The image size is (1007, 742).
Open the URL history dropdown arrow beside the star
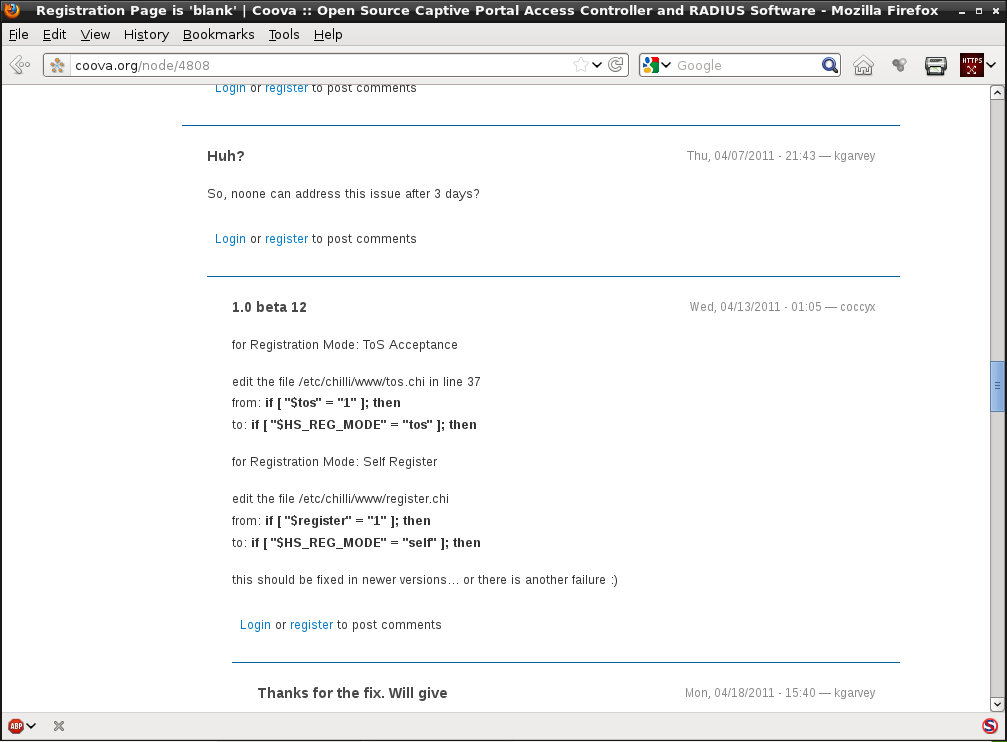597,65
